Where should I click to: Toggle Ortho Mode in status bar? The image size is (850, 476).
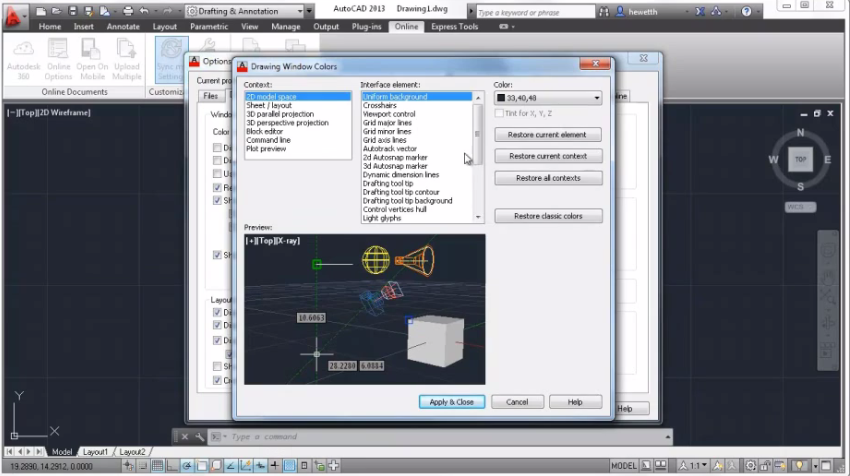click(172, 466)
